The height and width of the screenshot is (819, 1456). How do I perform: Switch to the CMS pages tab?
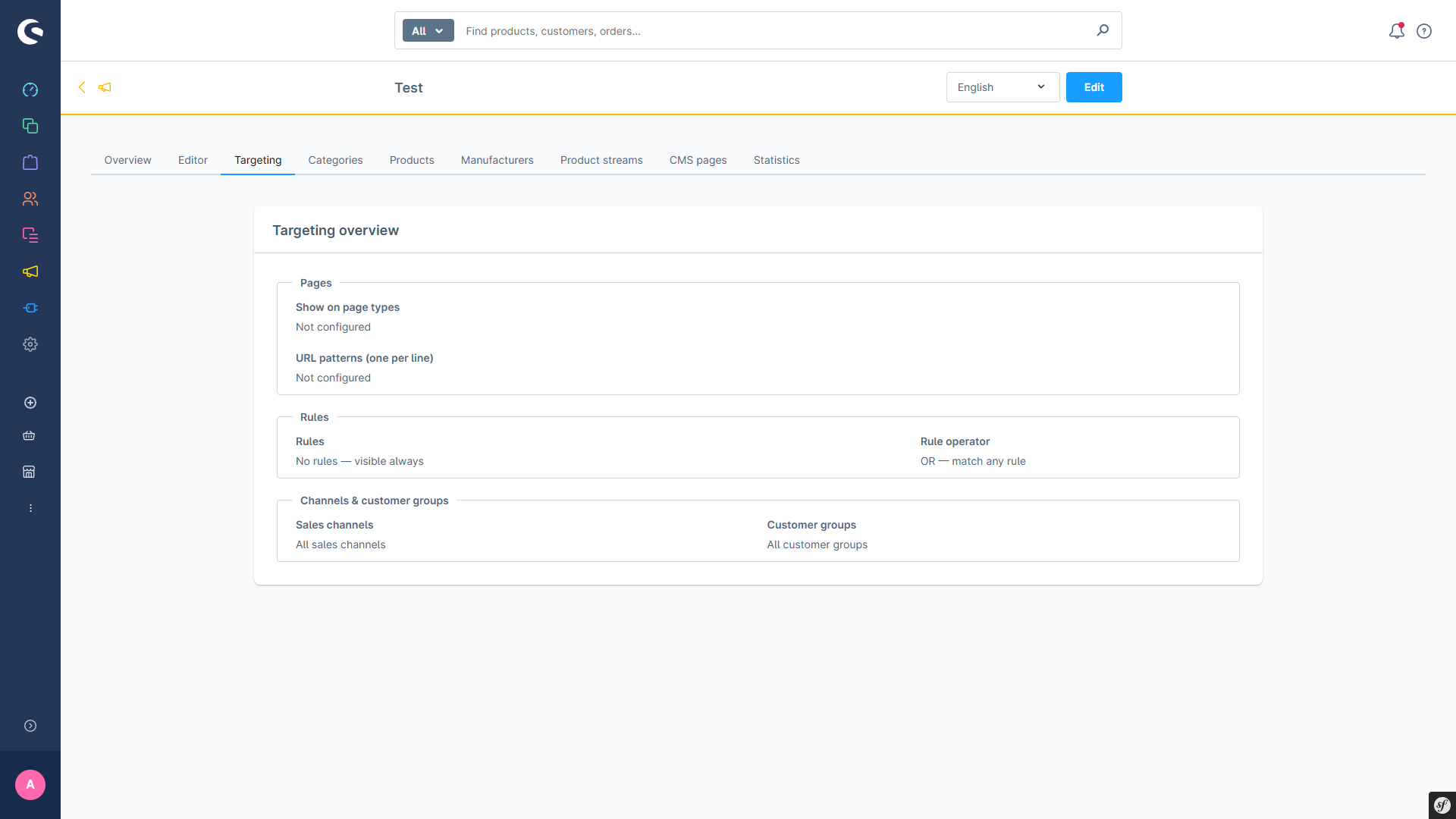coord(698,160)
